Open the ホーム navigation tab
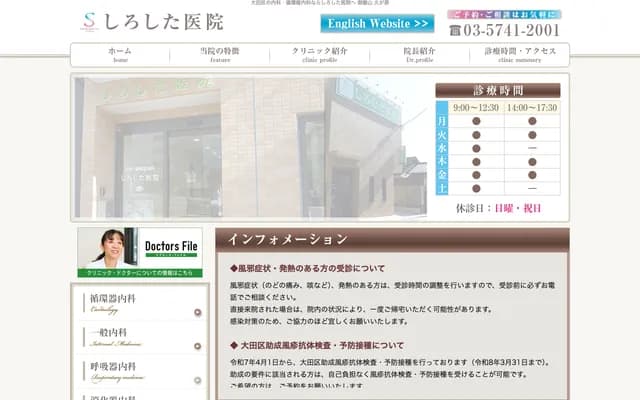Image resolution: width=640 pixels, height=400 pixels. coord(120,54)
